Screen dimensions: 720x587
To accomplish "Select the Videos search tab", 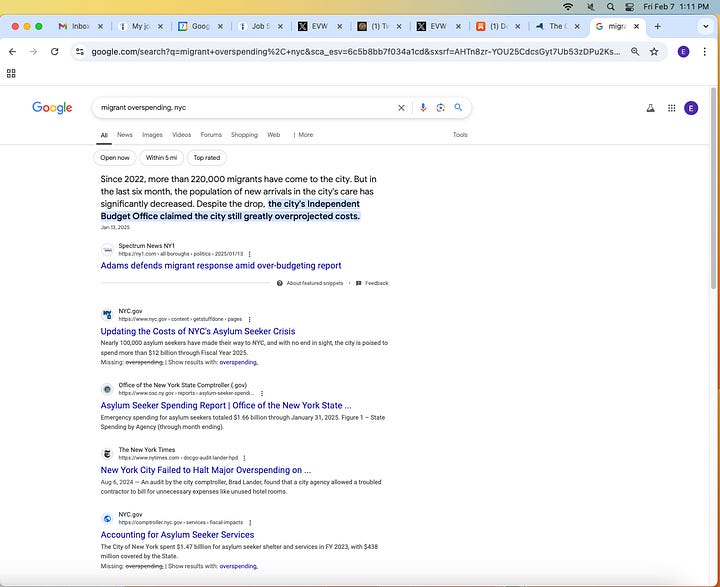I will pyautogui.click(x=181, y=135).
